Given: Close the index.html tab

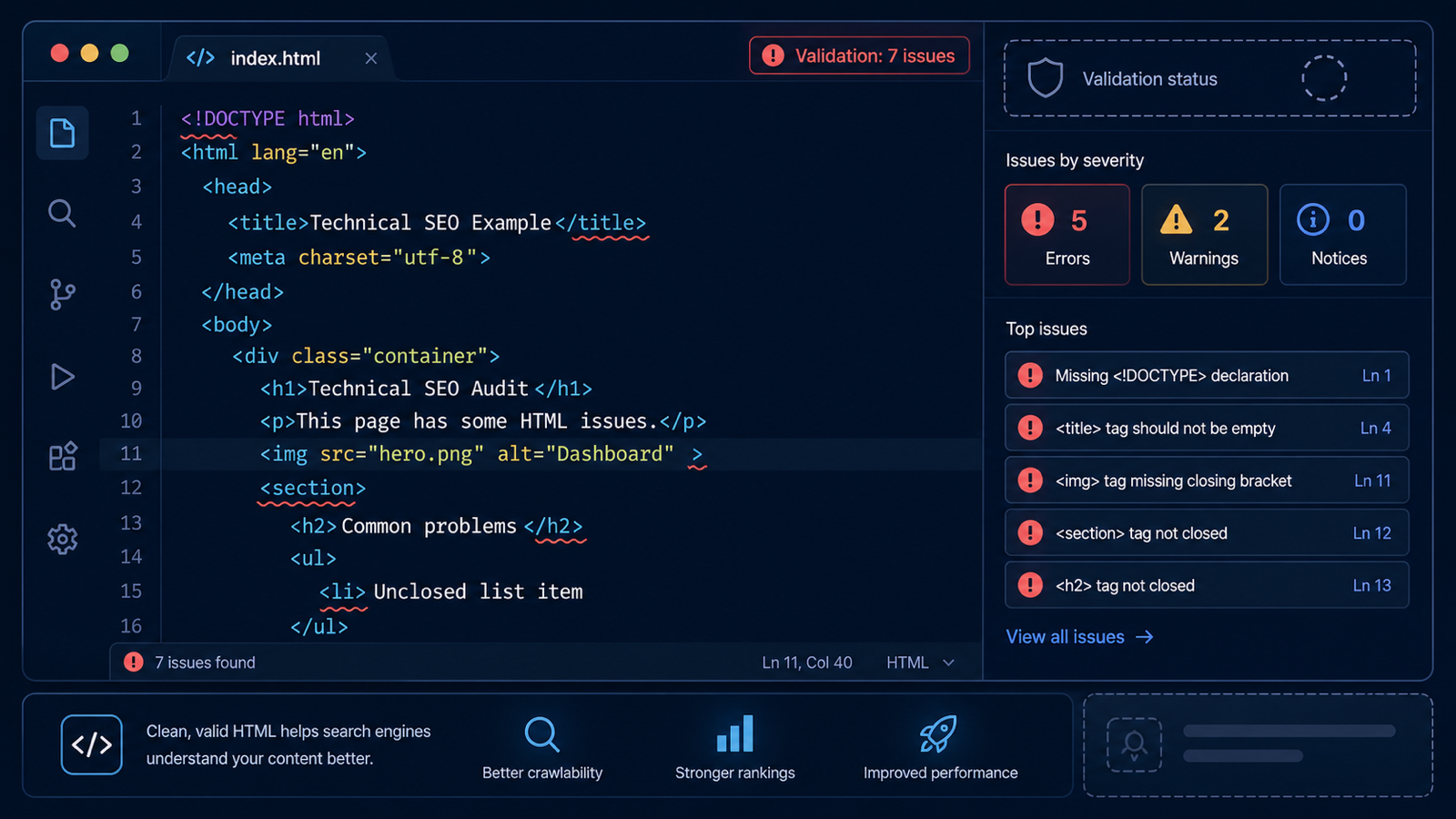Looking at the screenshot, I should (x=370, y=58).
